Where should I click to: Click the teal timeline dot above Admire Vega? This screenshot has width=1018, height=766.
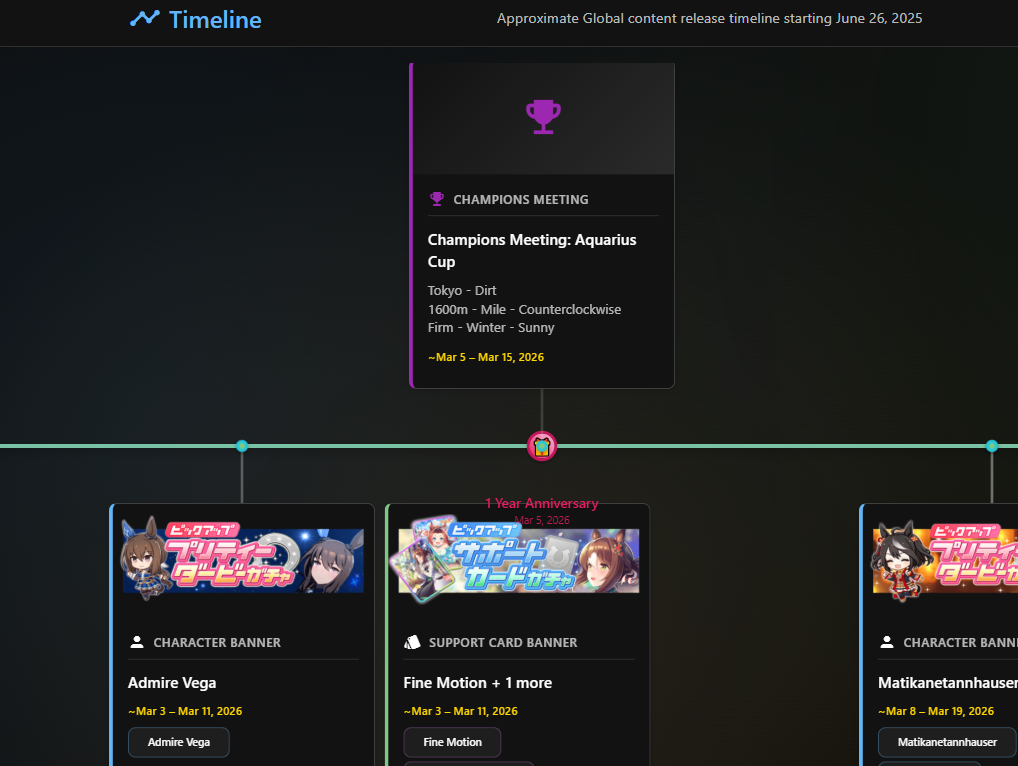click(x=242, y=446)
